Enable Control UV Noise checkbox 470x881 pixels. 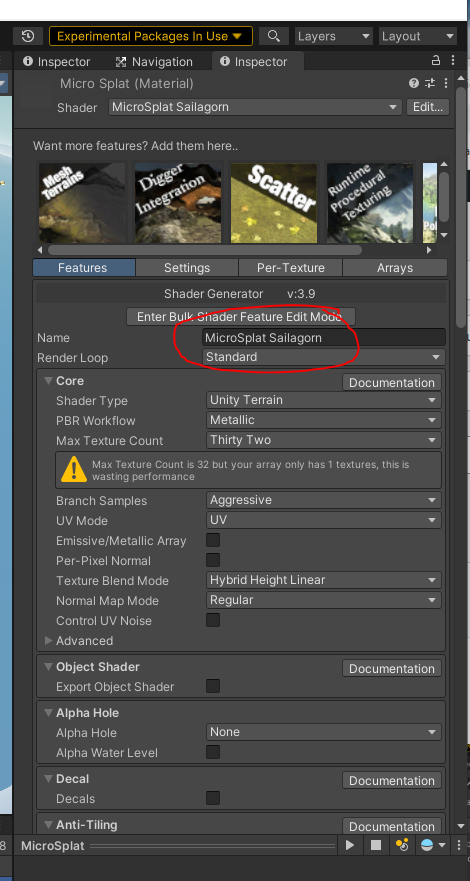pyautogui.click(x=213, y=620)
